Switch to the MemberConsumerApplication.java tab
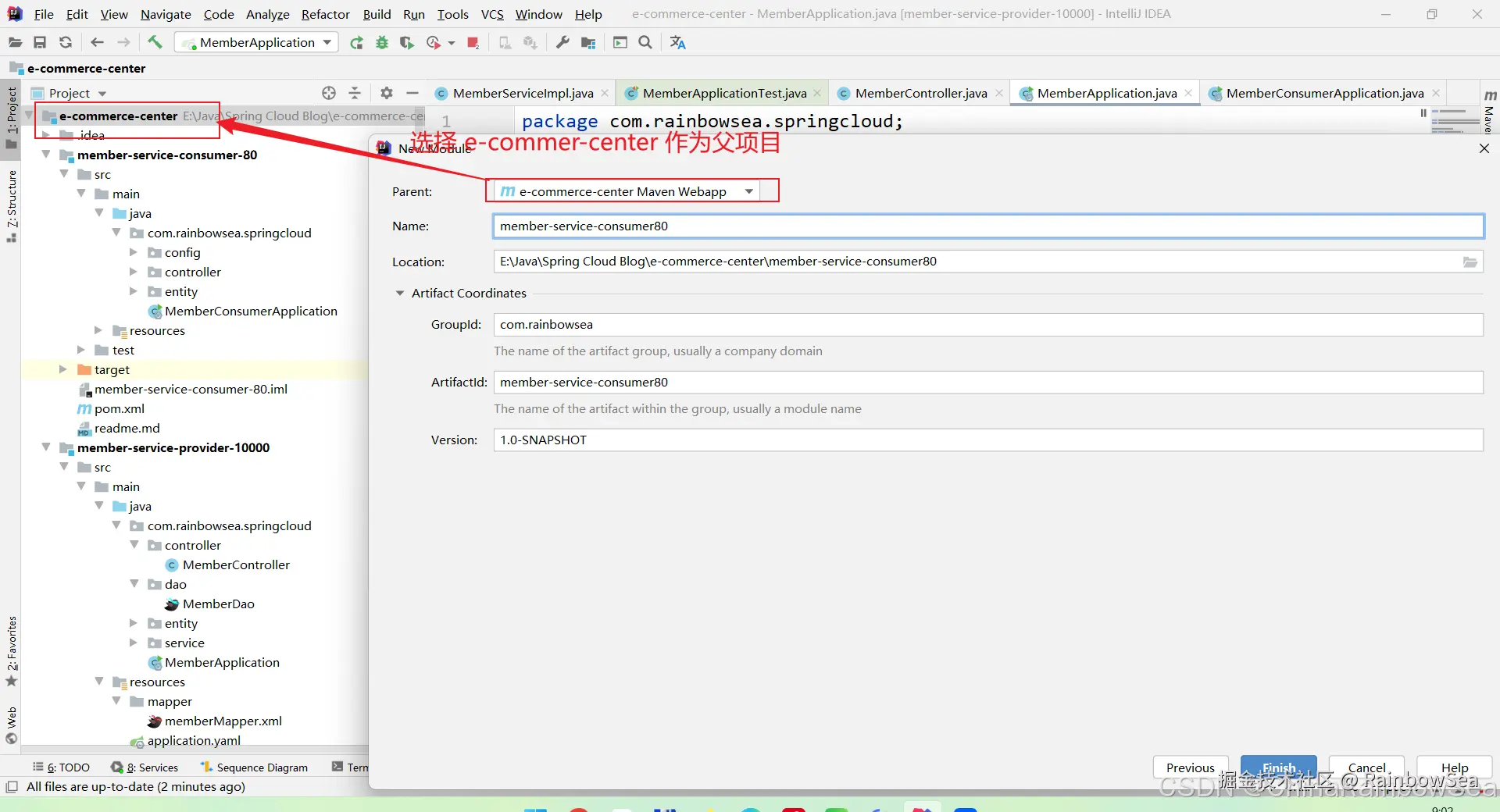Image resolution: width=1500 pixels, height=812 pixels. [x=1324, y=93]
